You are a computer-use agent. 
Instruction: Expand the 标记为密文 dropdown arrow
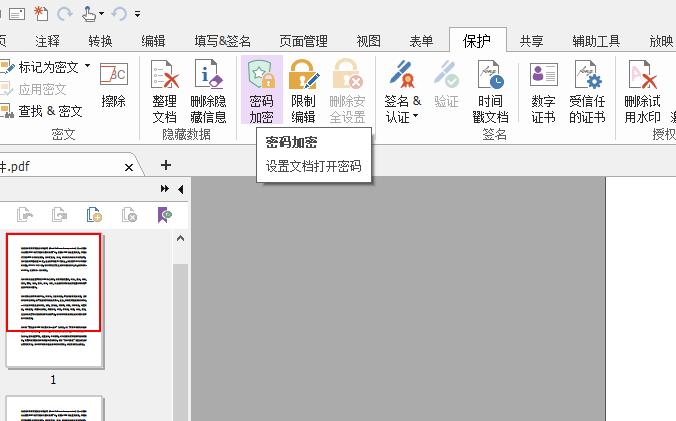pyautogui.click(x=88, y=66)
